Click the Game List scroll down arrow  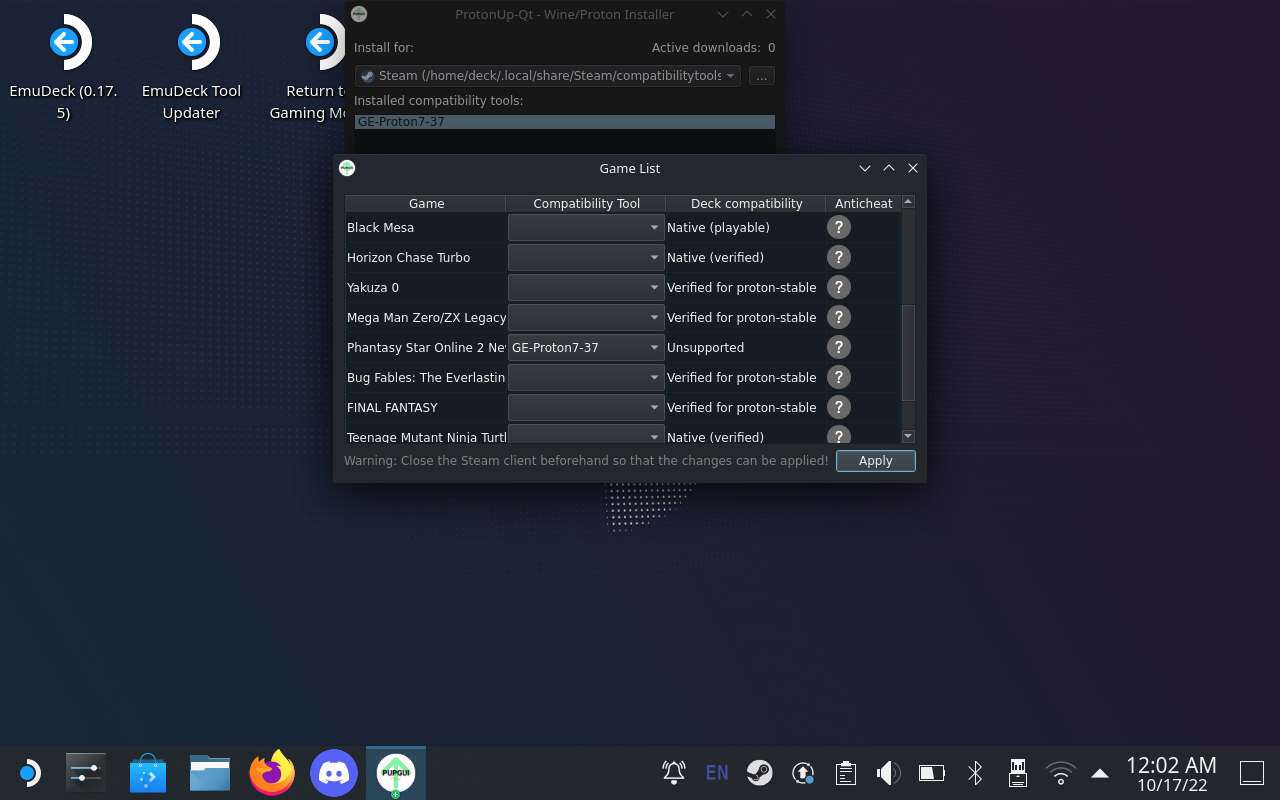pyautogui.click(x=908, y=436)
